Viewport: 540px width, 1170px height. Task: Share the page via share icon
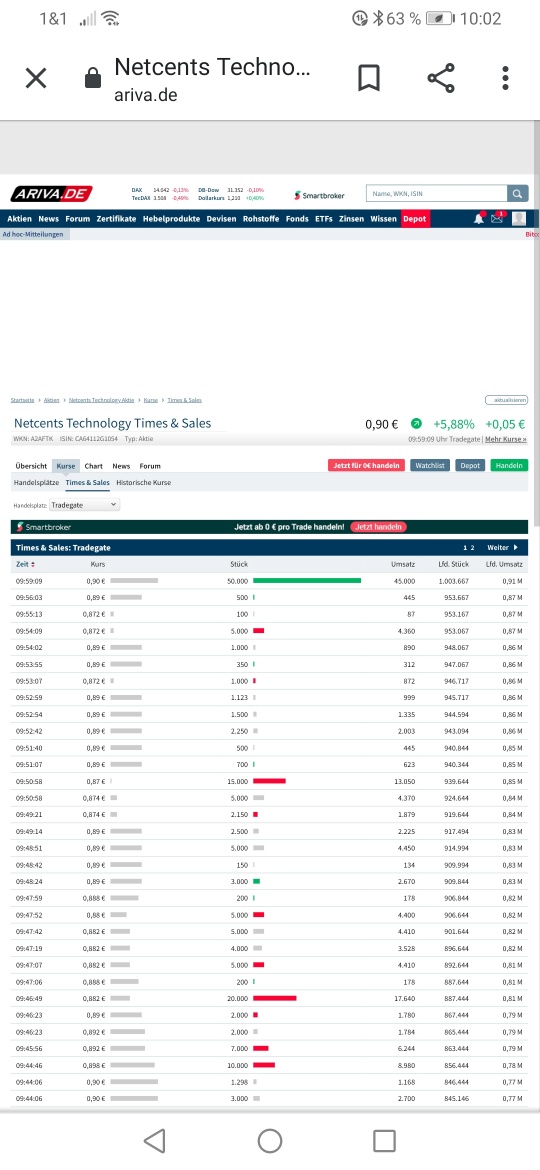point(441,78)
